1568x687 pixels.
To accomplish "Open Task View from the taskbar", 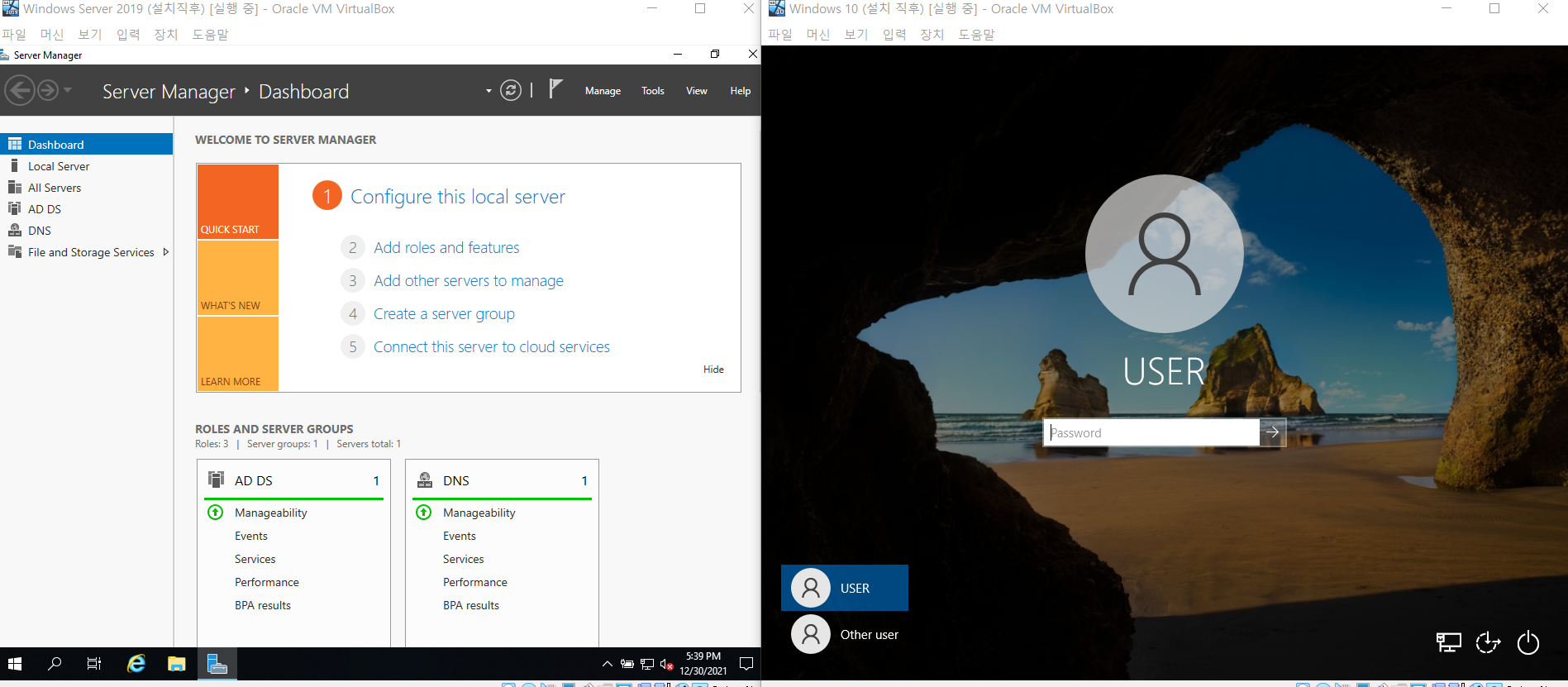I will point(94,664).
